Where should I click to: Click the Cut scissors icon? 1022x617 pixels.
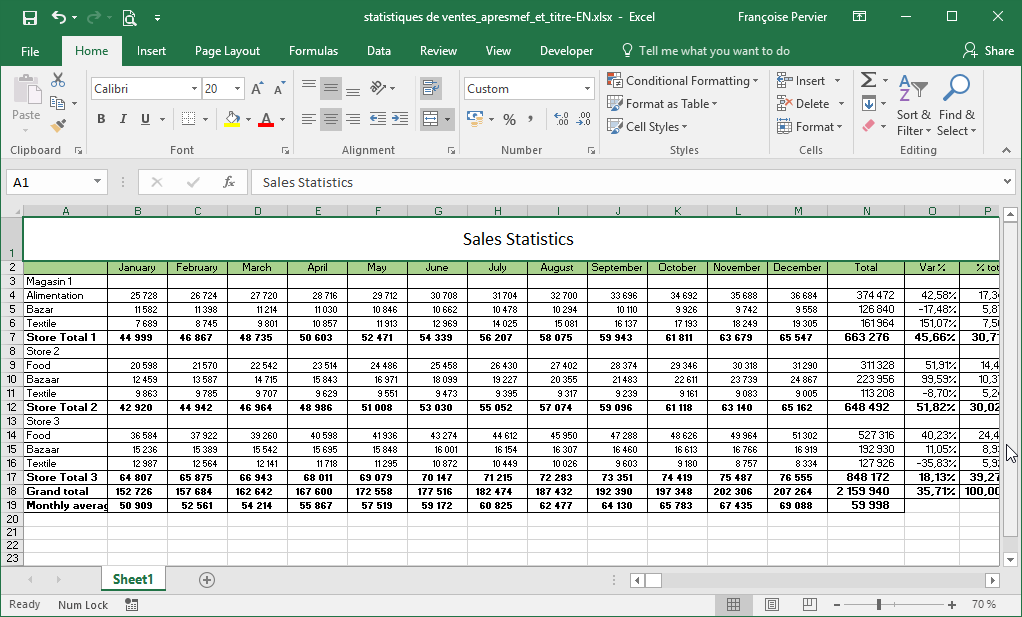58,81
